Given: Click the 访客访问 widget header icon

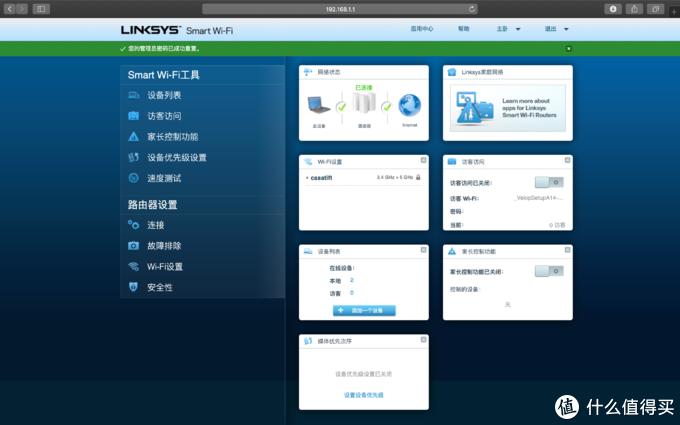Looking at the screenshot, I should (x=452, y=162).
